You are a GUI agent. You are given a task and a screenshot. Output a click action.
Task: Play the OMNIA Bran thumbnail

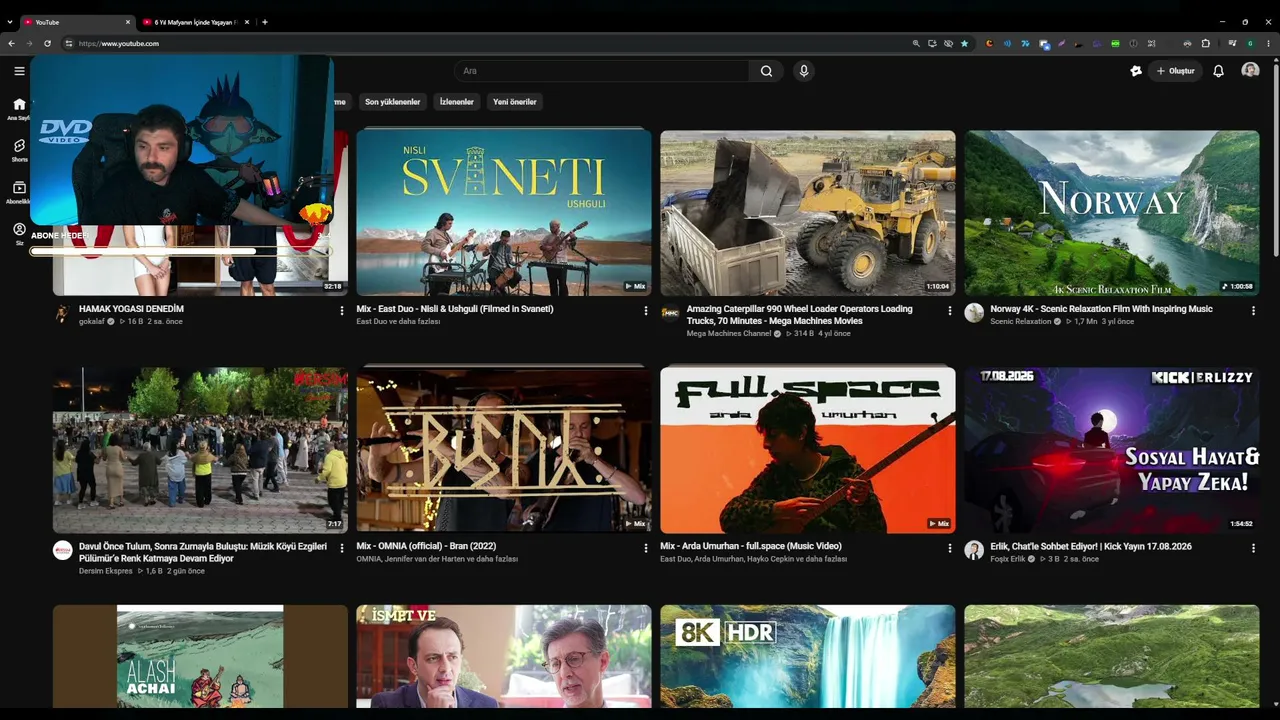click(504, 450)
